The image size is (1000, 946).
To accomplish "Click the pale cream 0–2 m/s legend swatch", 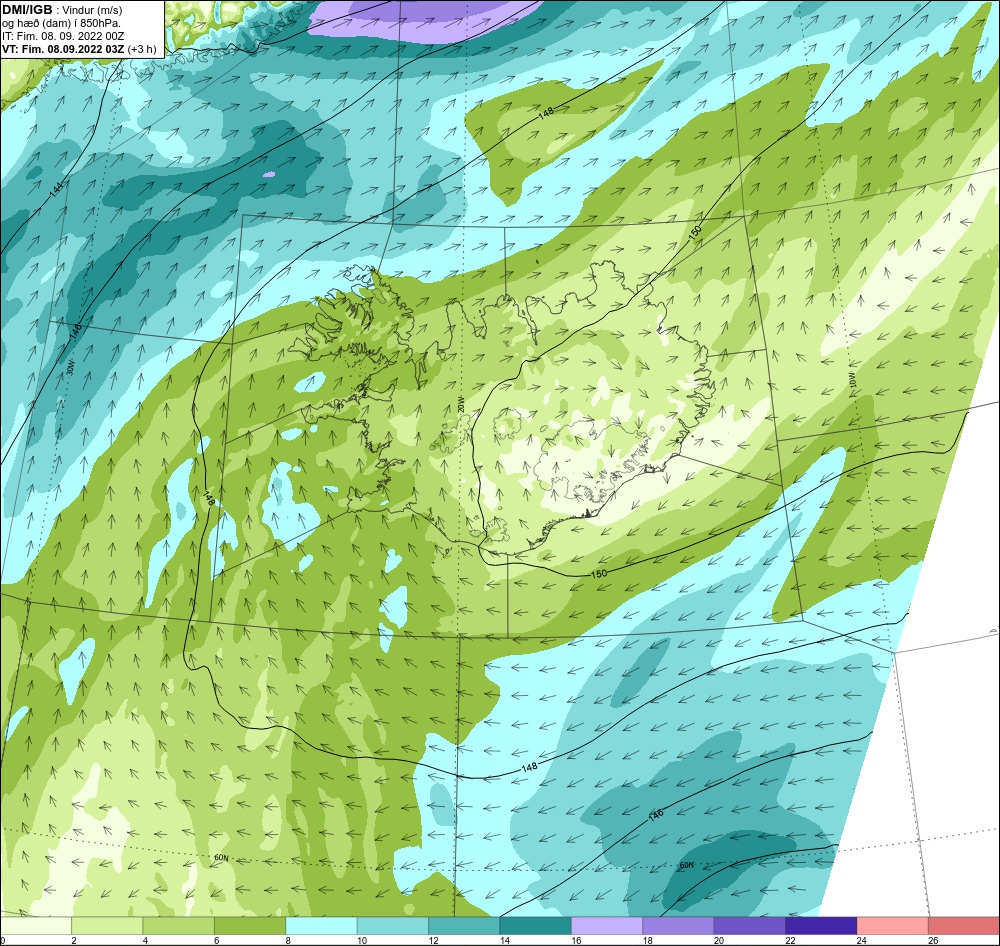I will (36, 926).
